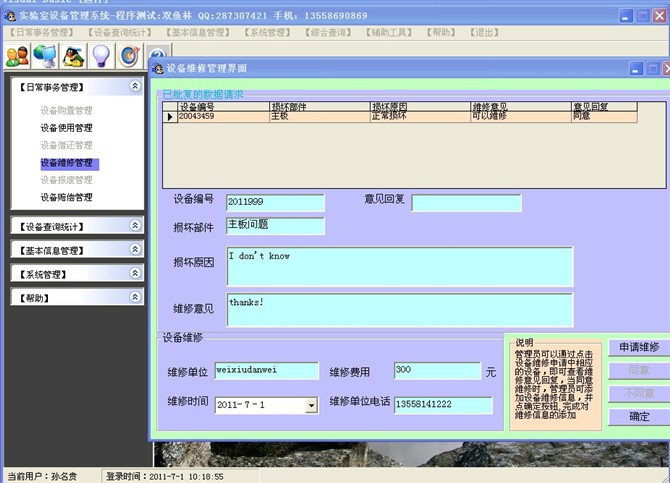Select 设备赔偿管理 in sidebar
Viewport: 670px width, 483px height.
[66, 197]
